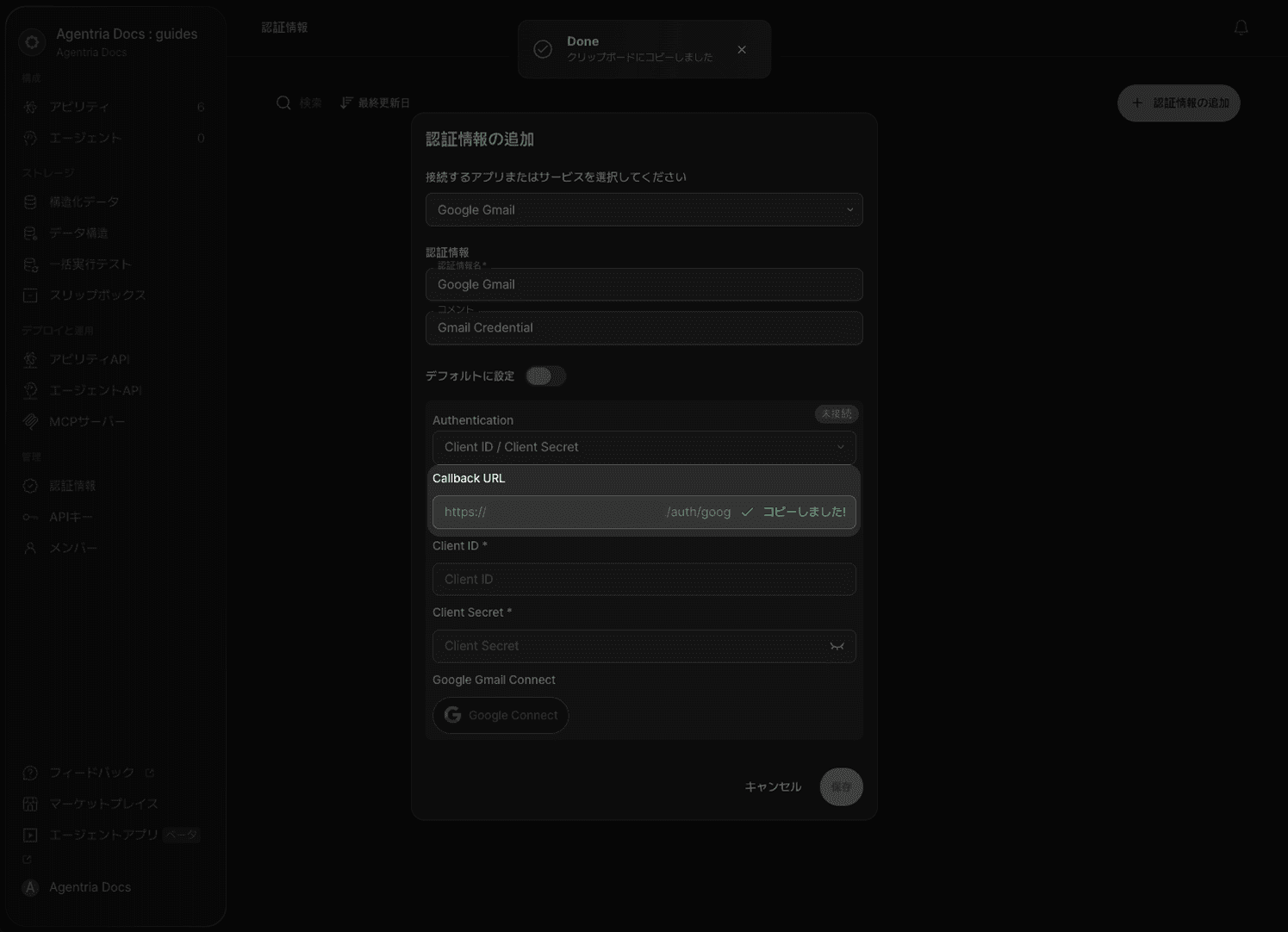Click the round save button in dialog
The width and height of the screenshot is (1288, 932).
841,786
